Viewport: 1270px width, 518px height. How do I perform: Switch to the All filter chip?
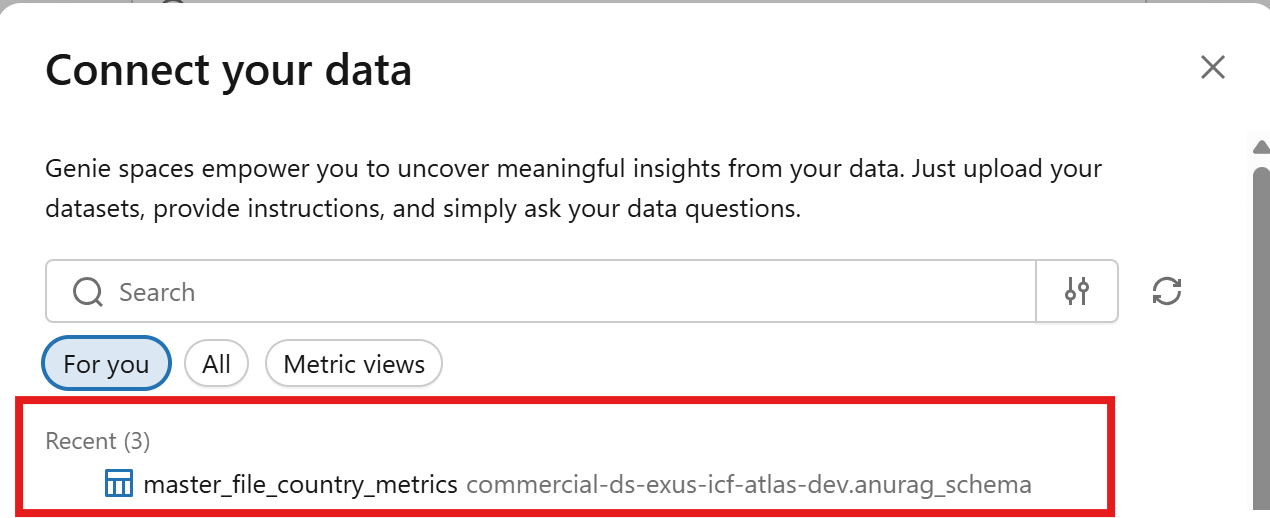click(x=216, y=364)
